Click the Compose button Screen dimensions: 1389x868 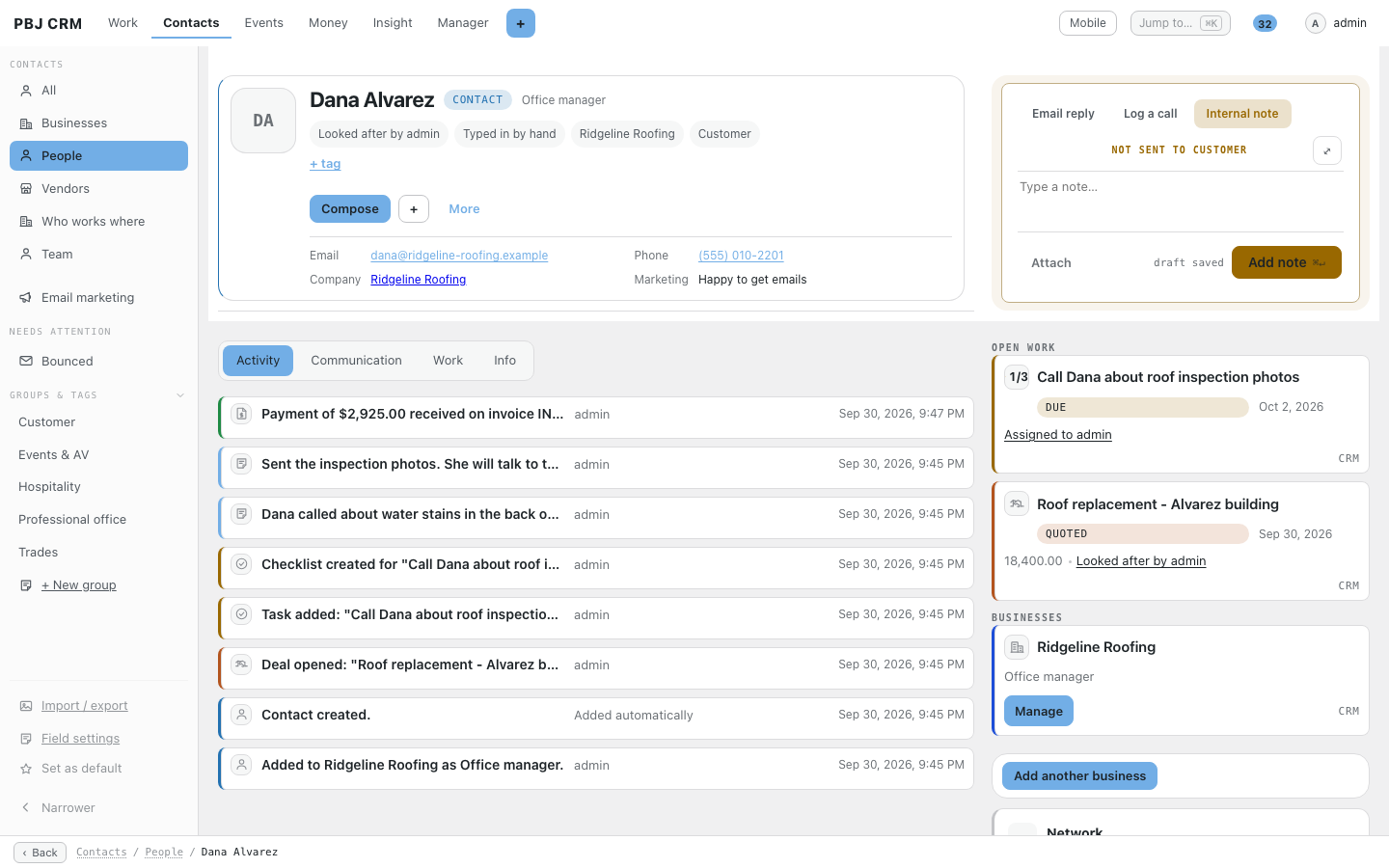point(350,209)
